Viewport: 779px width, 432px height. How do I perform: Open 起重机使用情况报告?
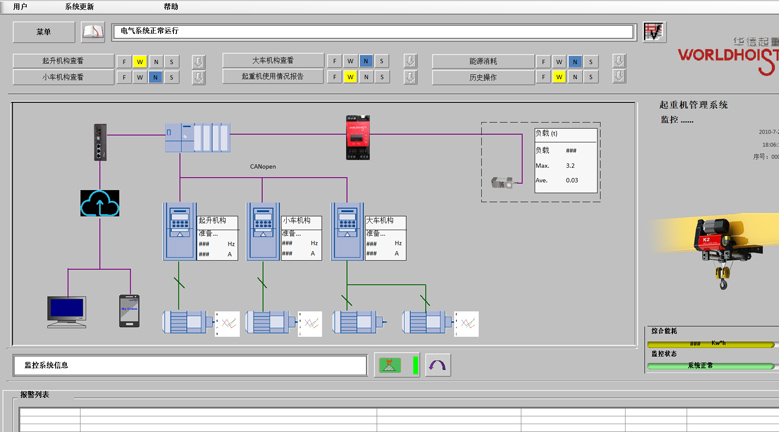272,76
